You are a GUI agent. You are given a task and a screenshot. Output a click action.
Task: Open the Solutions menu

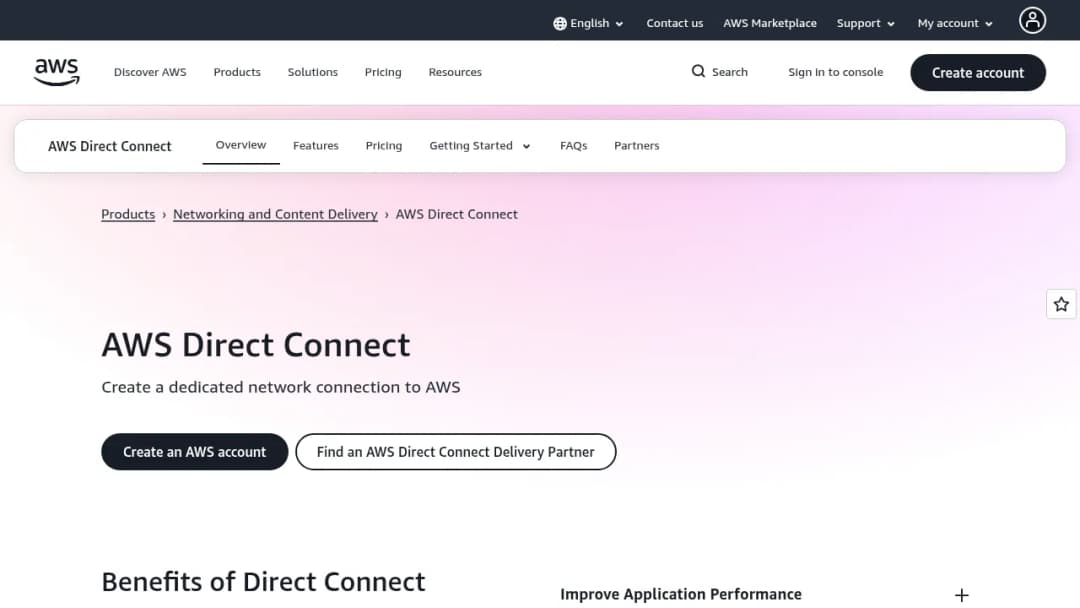tap(313, 72)
